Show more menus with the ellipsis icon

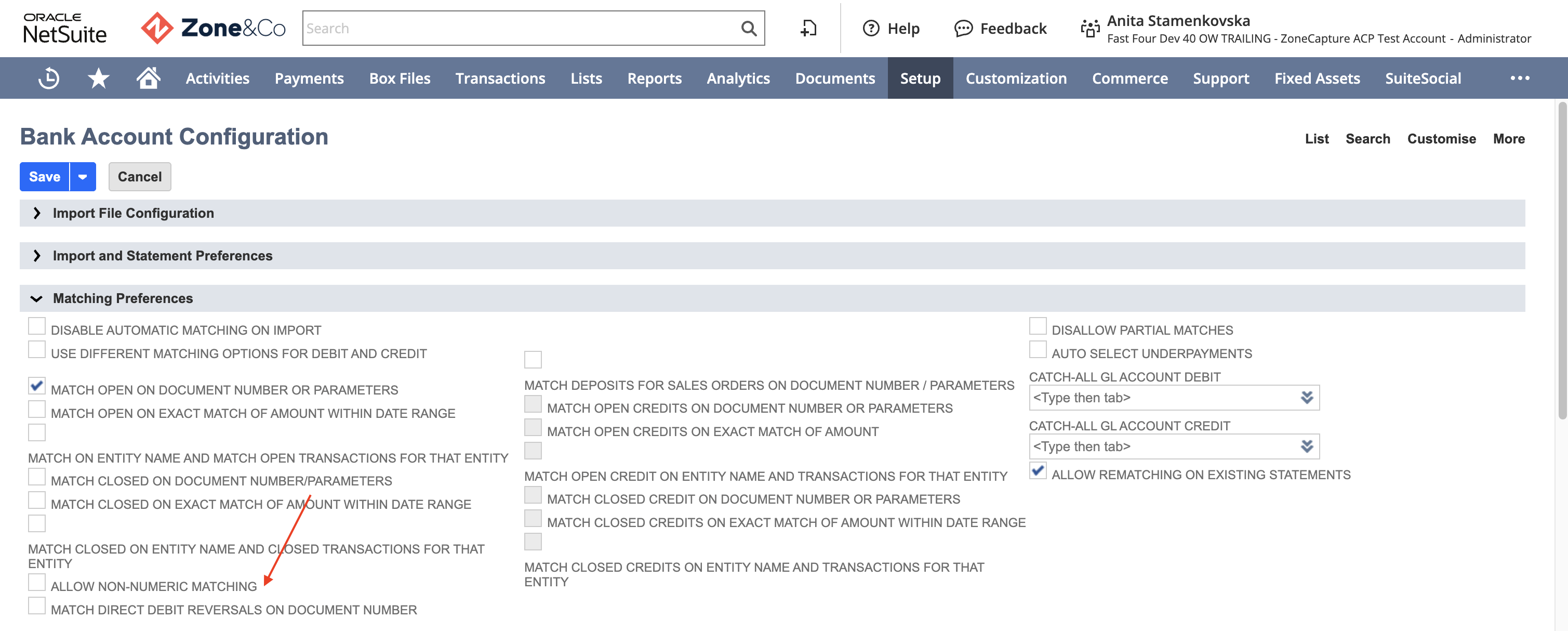[x=1519, y=78]
